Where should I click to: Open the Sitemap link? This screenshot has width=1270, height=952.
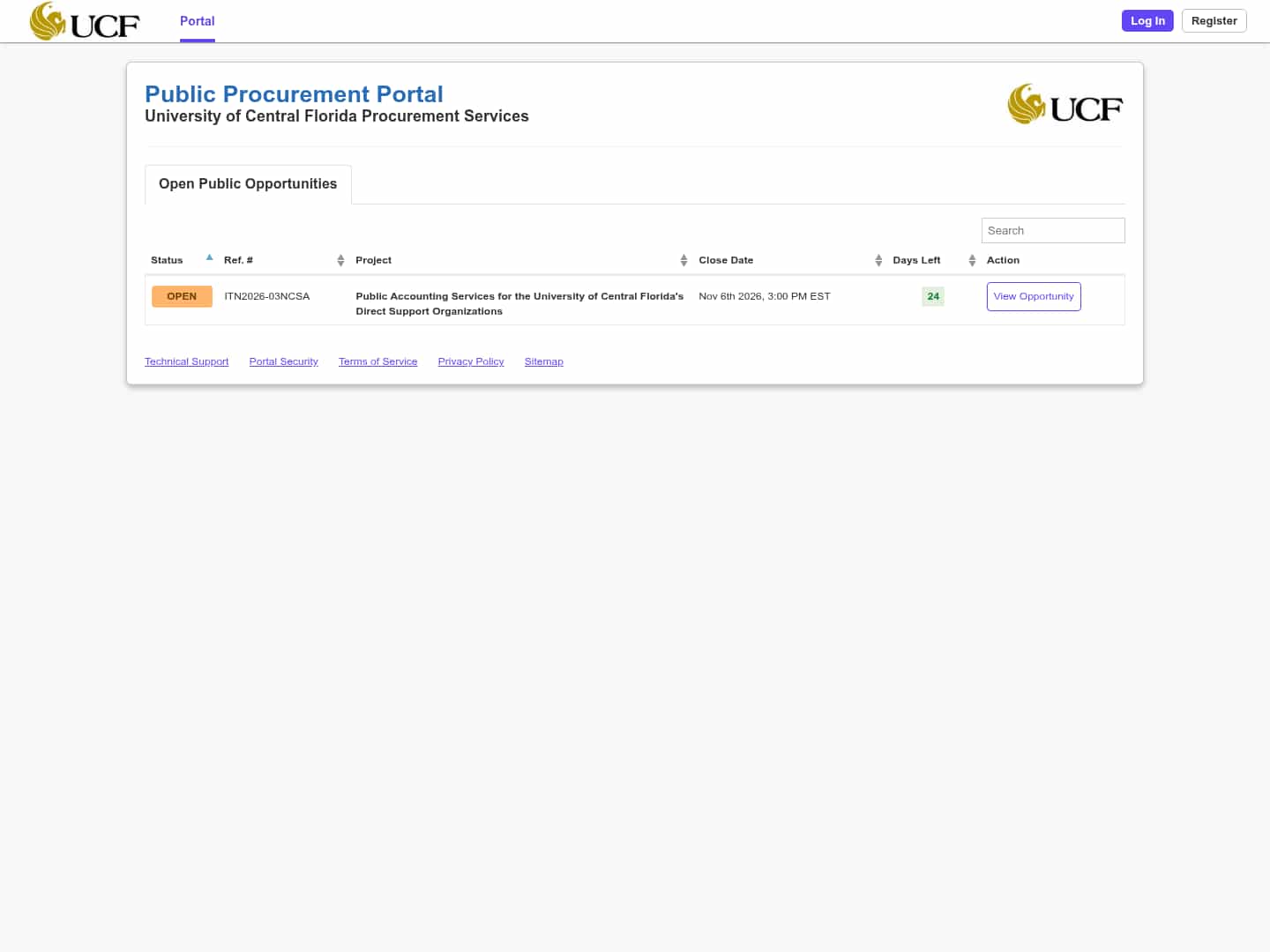coord(543,361)
